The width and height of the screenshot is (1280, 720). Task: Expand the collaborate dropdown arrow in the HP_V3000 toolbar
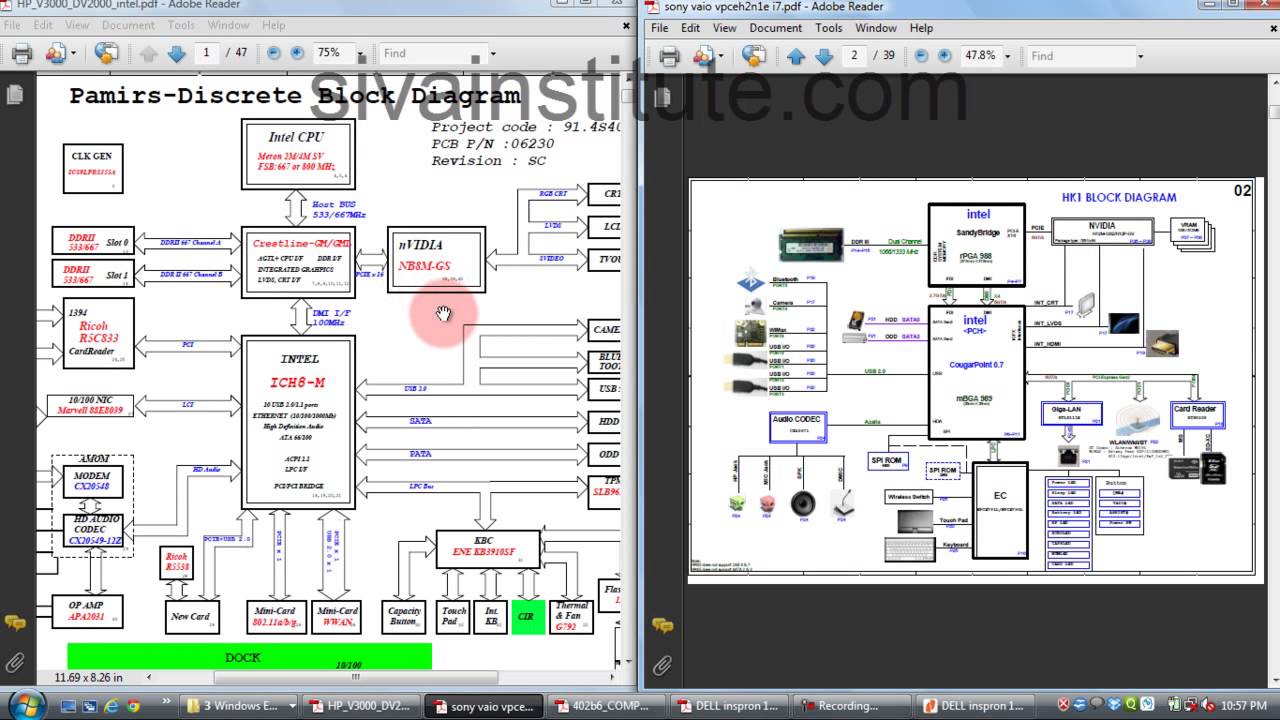75,53
